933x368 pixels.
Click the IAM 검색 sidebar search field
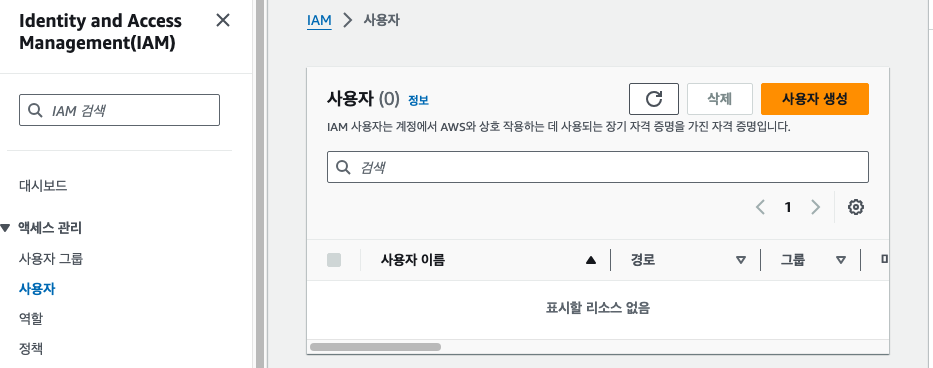(x=119, y=110)
